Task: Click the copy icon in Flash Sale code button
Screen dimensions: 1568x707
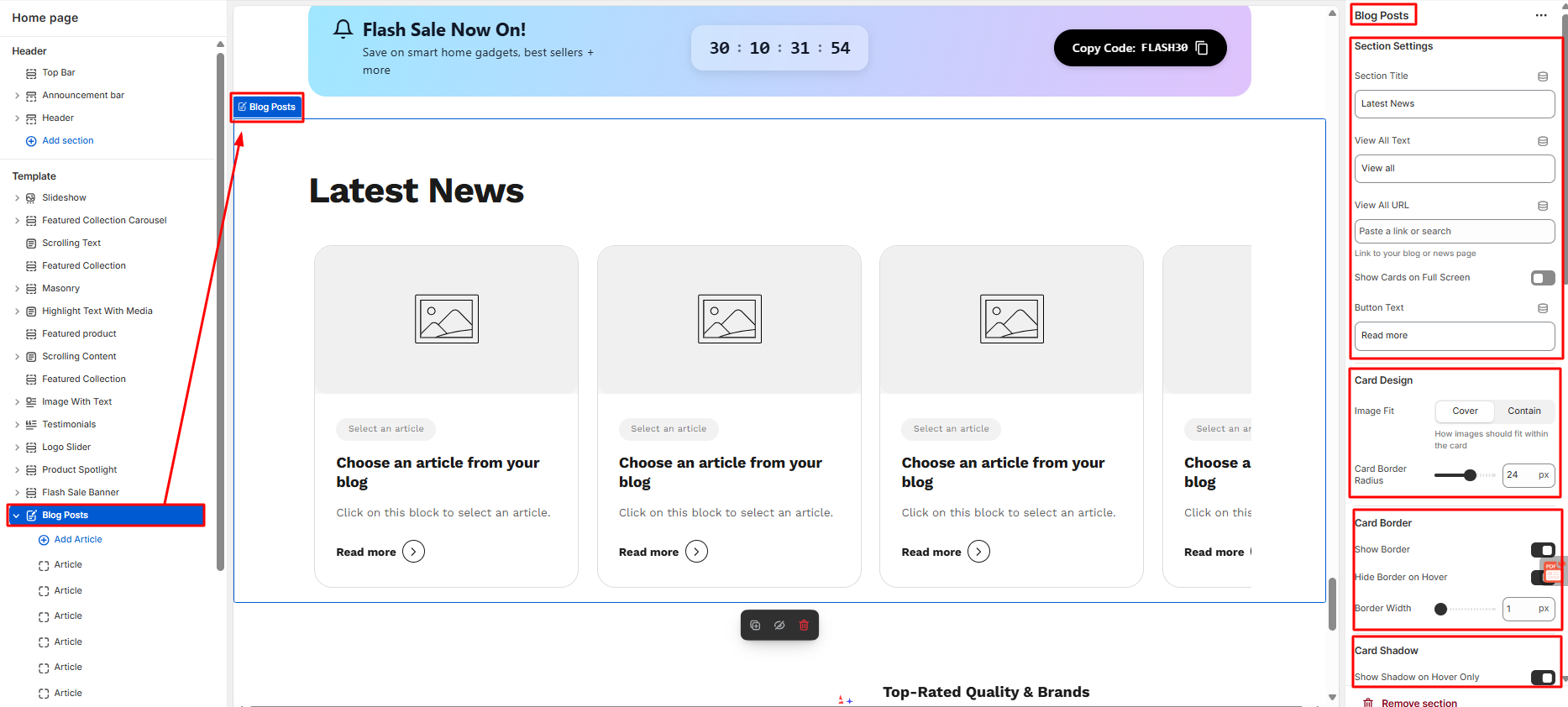Action: click(1202, 48)
